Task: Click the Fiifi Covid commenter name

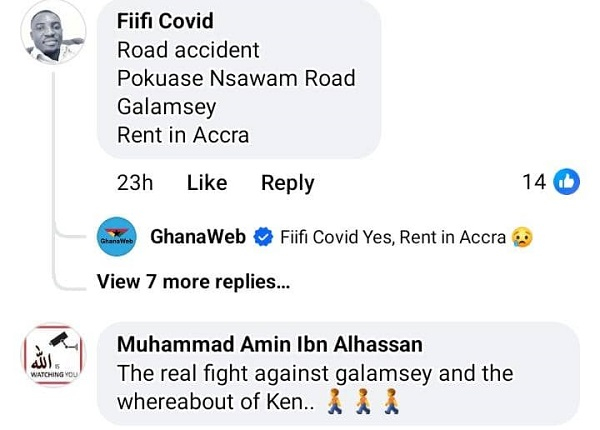Action: click(165, 21)
